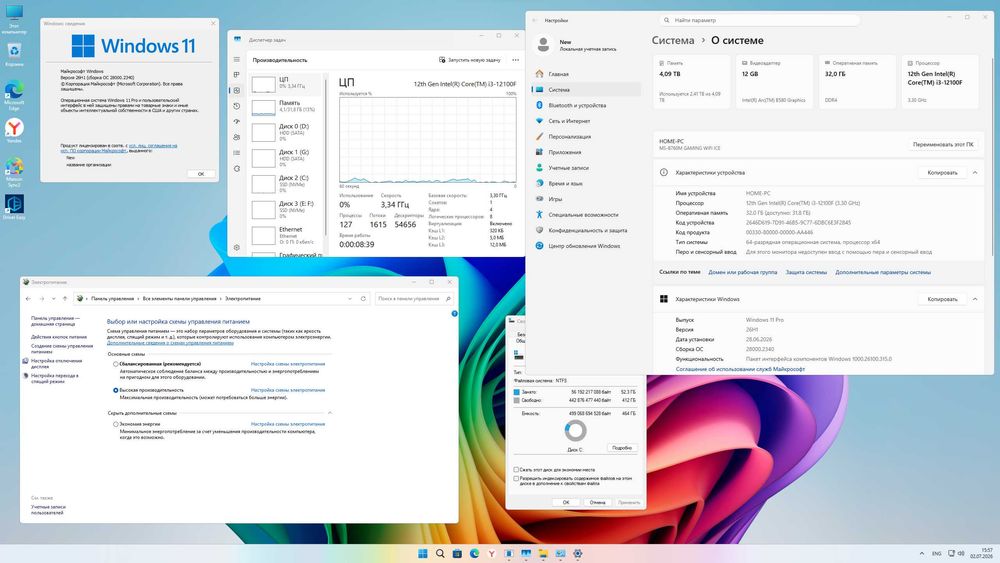Viewport: 1000px width, 563px height.
Task: Open the Users icon in Task Manager sidebar
Action: click(237, 137)
